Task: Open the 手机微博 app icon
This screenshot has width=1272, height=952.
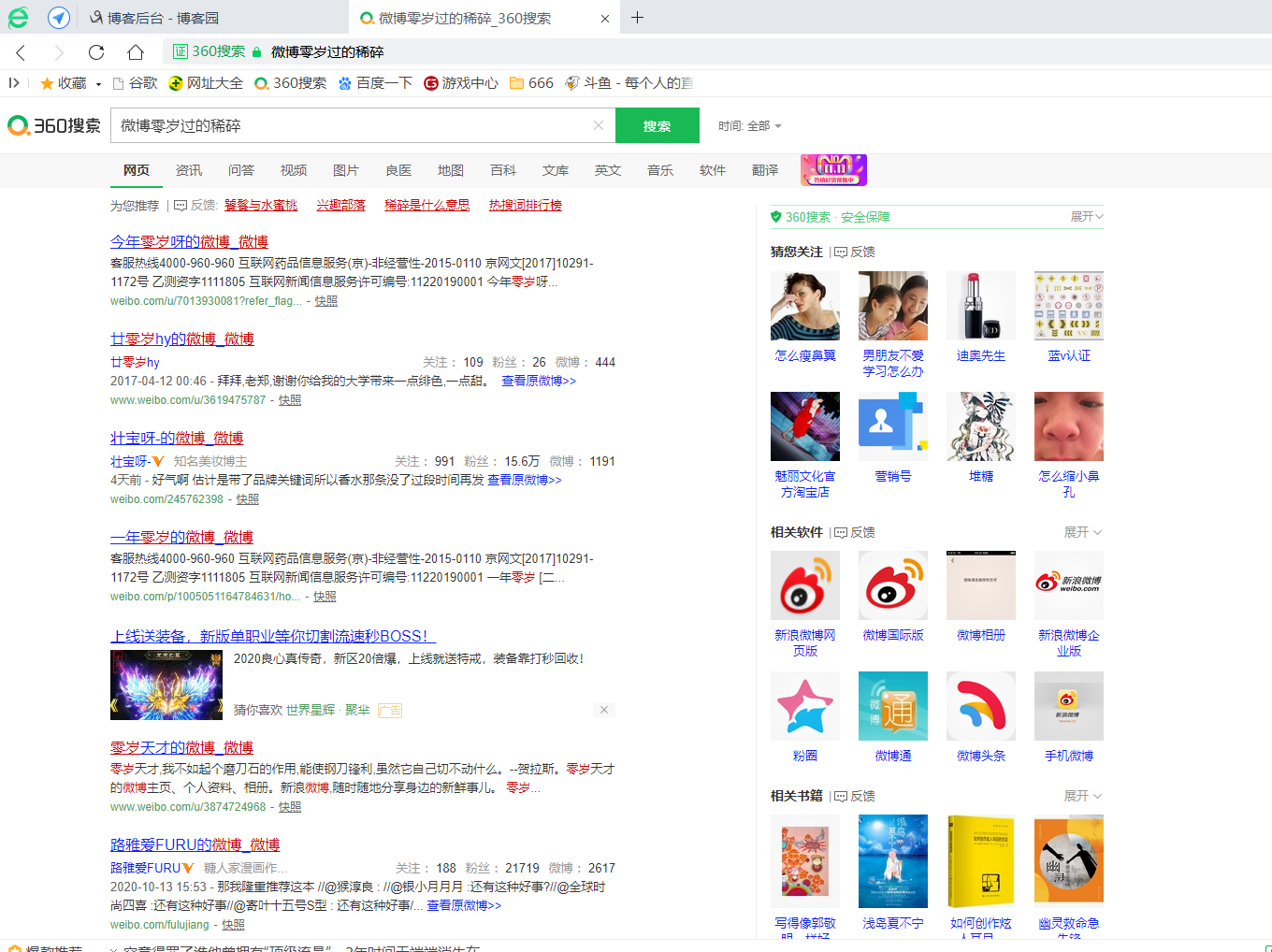Action: tap(1069, 706)
